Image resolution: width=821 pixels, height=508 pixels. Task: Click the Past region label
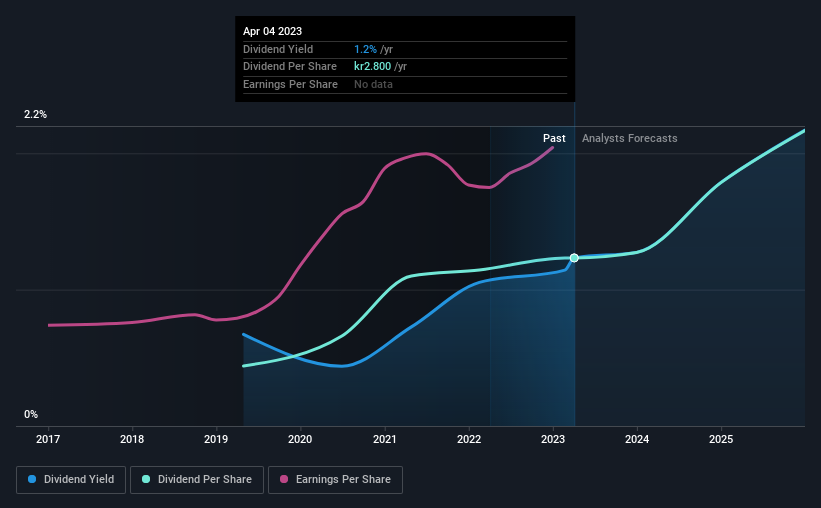(x=554, y=138)
